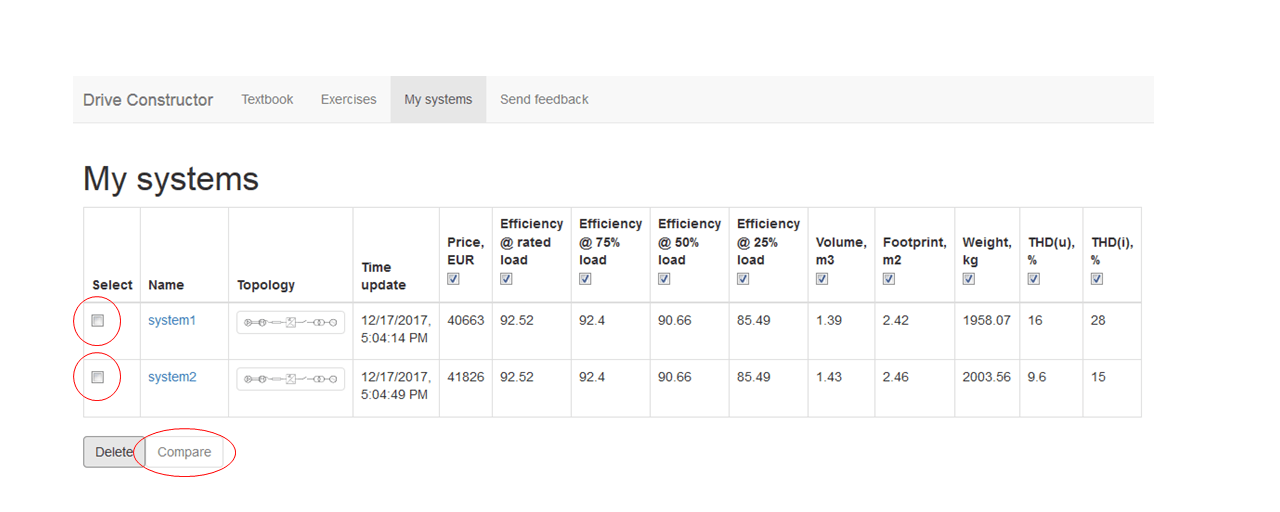Toggle the Efficiency @ 25% load checkbox

[743, 279]
